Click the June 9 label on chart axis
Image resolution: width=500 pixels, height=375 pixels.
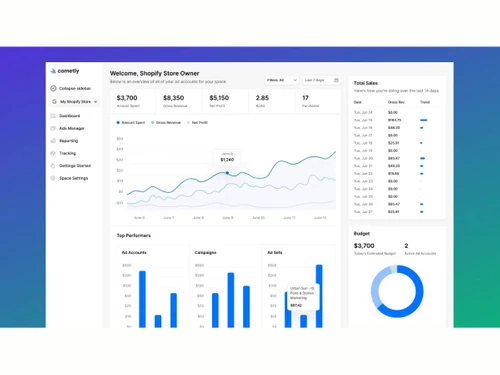228,218
